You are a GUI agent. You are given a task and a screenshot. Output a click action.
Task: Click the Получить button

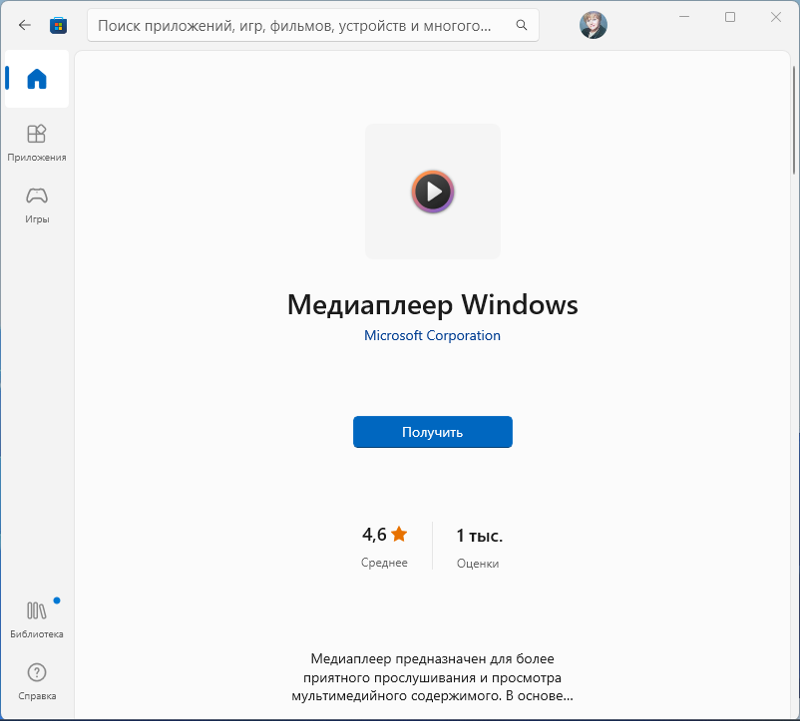coord(433,432)
